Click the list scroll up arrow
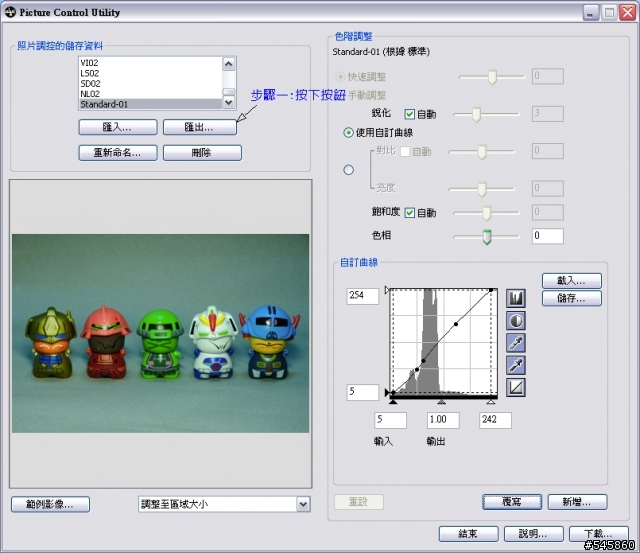 coord(229,64)
